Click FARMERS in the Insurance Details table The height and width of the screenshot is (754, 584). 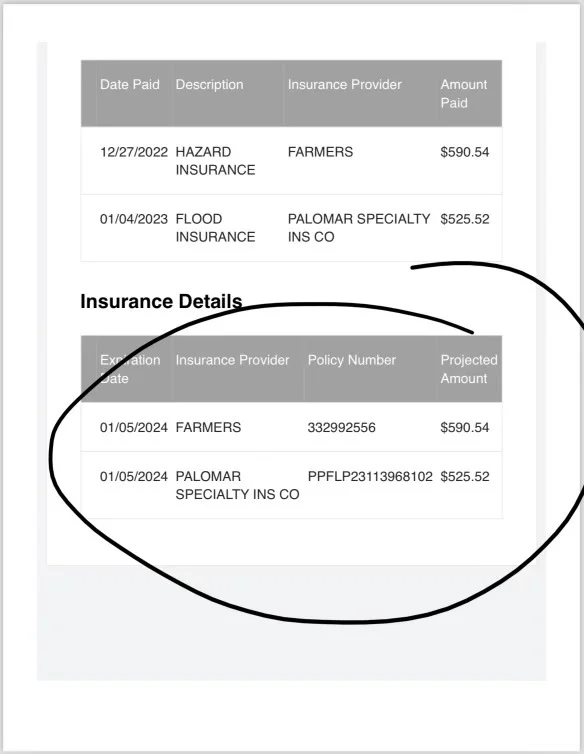pyautogui.click(x=208, y=427)
